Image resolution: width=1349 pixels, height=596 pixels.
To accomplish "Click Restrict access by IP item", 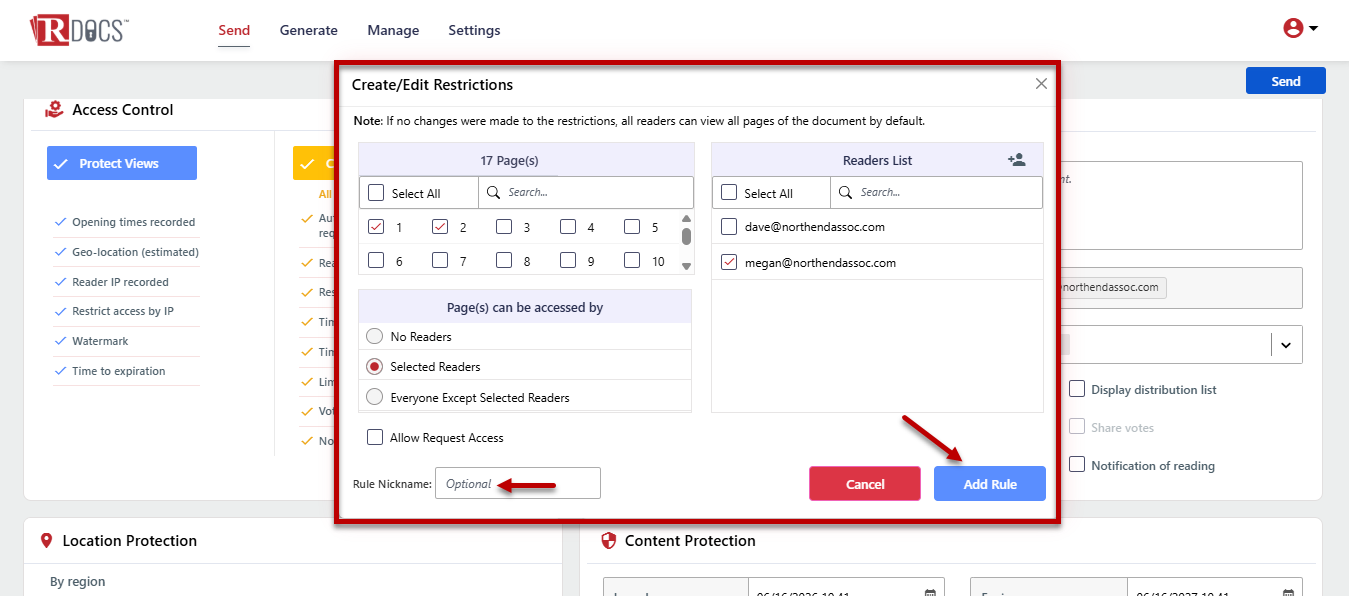I will [x=123, y=311].
